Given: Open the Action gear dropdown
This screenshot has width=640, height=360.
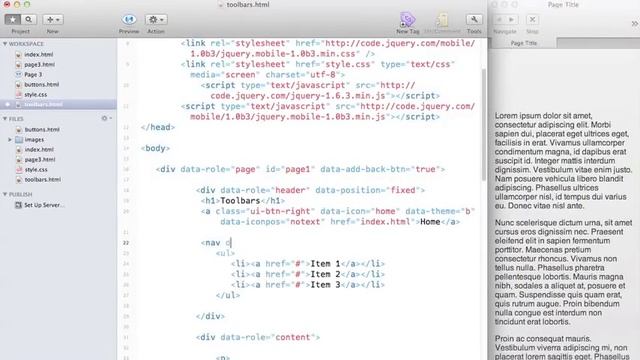Looking at the screenshot, I should 156,19.
